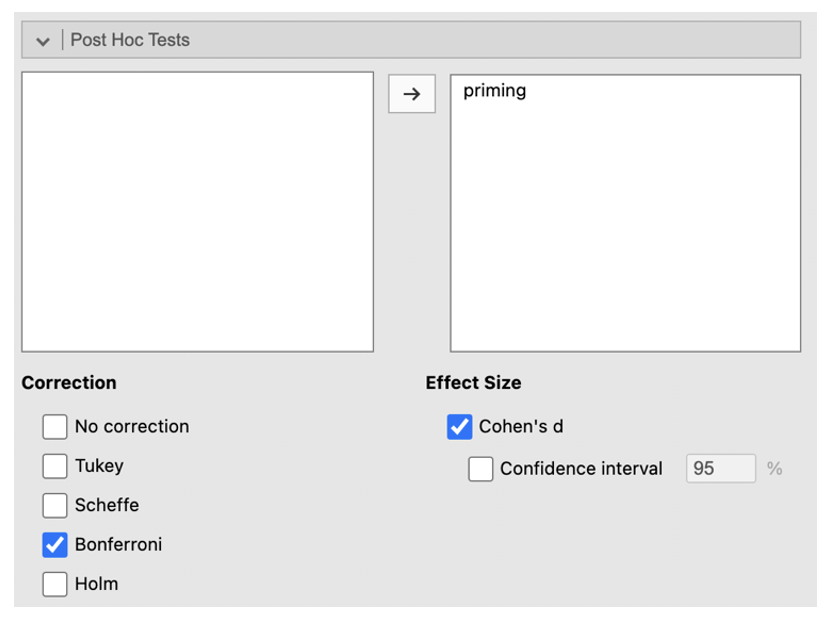This screenshot has width=830, height=624.
Task: Tick the Holm correction checkbox
Action: tap(55, 584)
